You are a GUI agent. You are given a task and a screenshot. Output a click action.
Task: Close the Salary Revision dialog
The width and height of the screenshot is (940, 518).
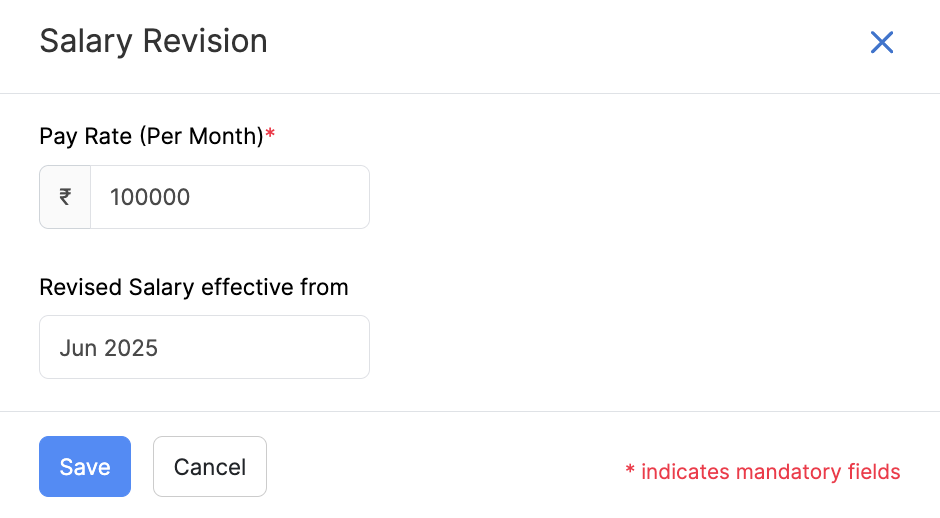[x=881, y=42]
